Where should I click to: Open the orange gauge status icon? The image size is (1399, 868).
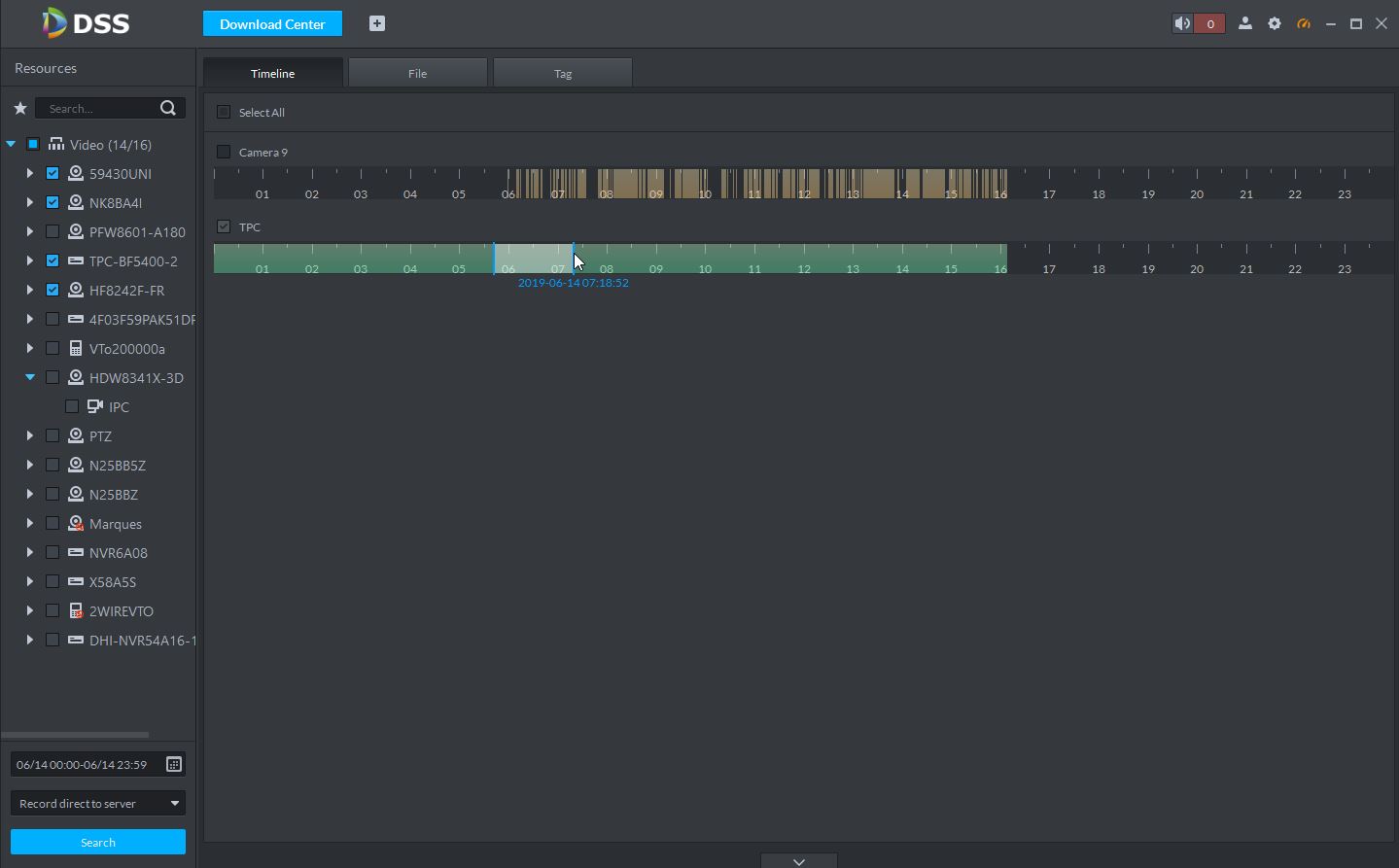[1304, 23]
